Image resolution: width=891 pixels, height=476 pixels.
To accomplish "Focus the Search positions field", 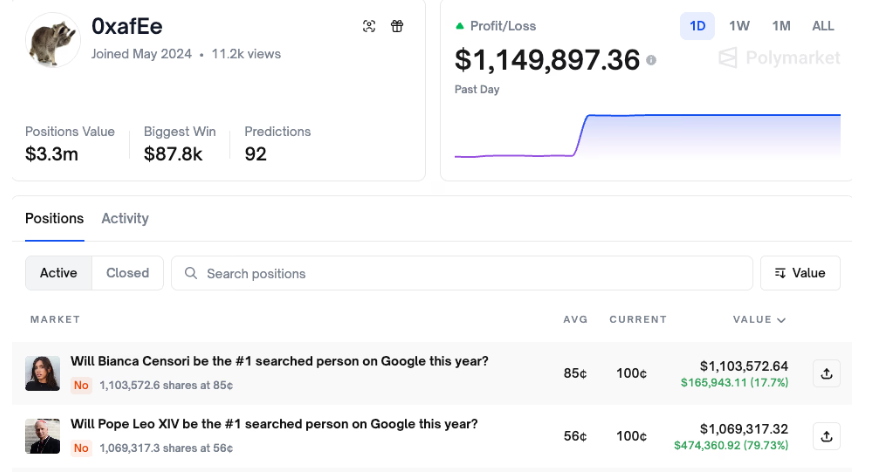I will [470, 273].
